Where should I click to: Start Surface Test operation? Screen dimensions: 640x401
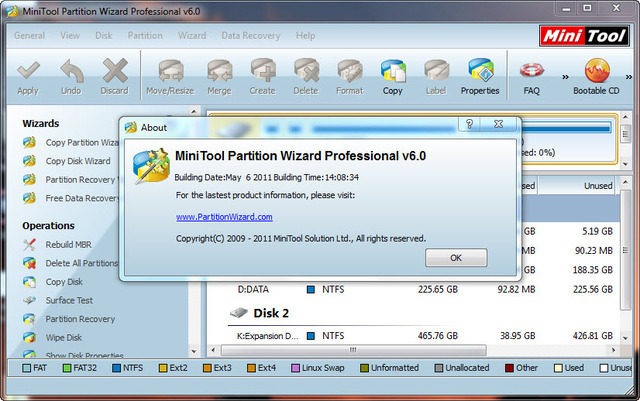coord(58,301)
